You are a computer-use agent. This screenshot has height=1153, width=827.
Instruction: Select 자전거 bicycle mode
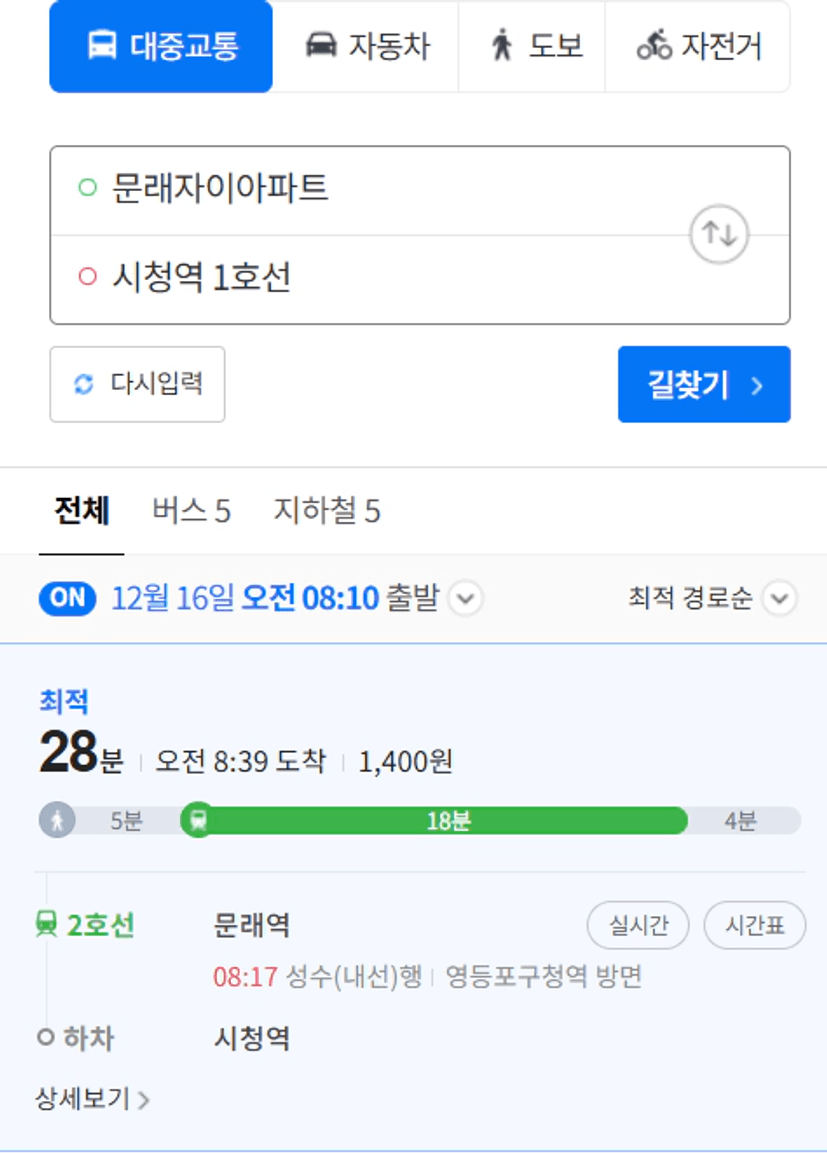[698, 46]
